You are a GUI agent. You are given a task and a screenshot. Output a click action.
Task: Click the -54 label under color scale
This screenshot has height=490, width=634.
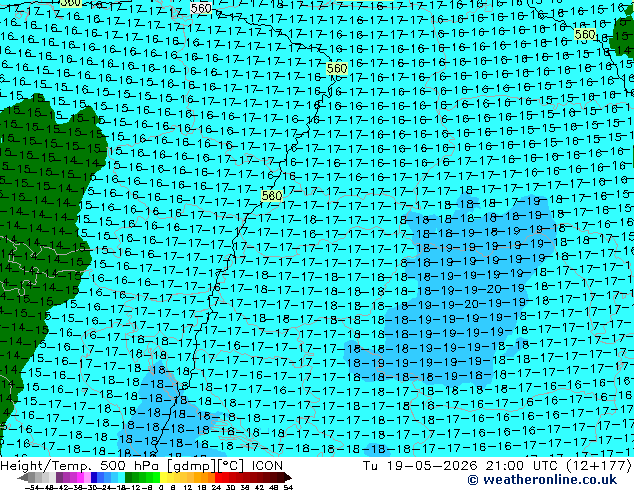click(32, 488)
